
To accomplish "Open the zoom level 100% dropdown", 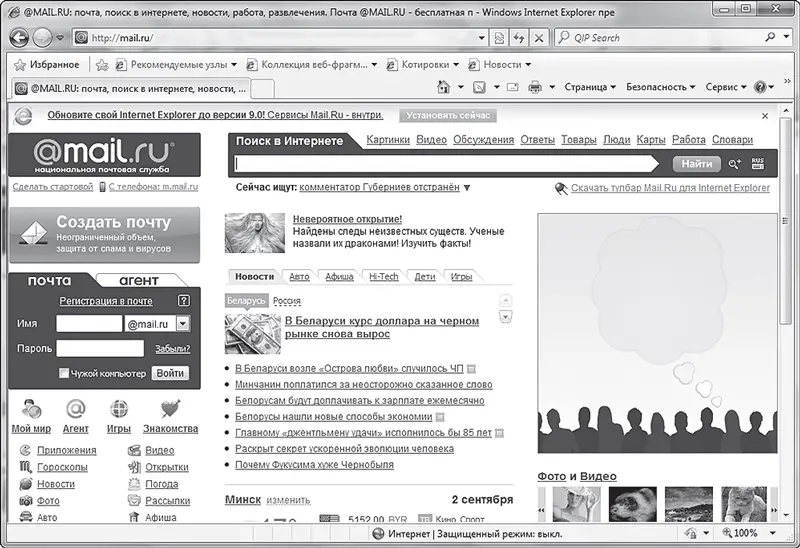I will tap(772, 533).
